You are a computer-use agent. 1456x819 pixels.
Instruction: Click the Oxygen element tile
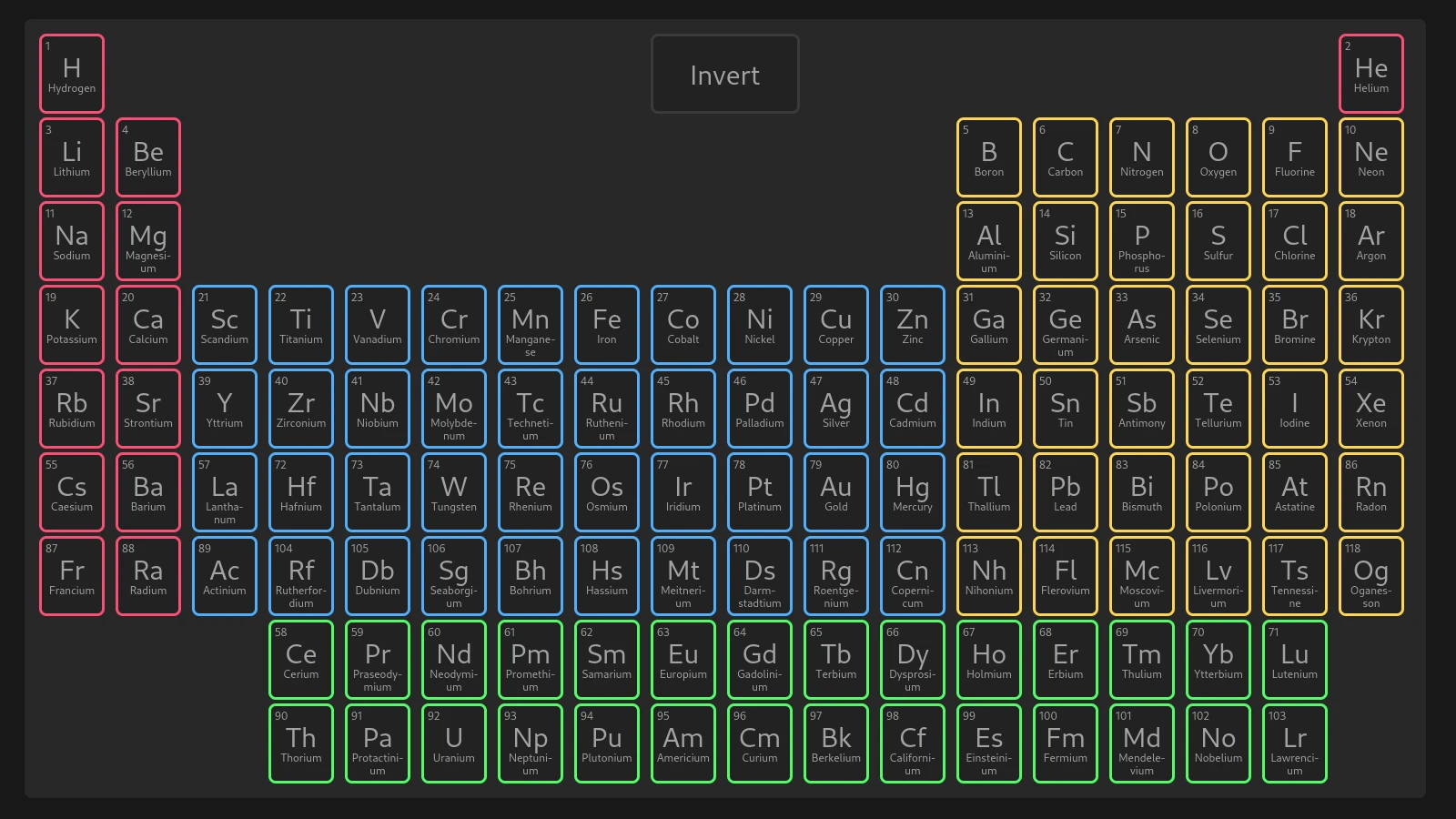coord(1218,157)
